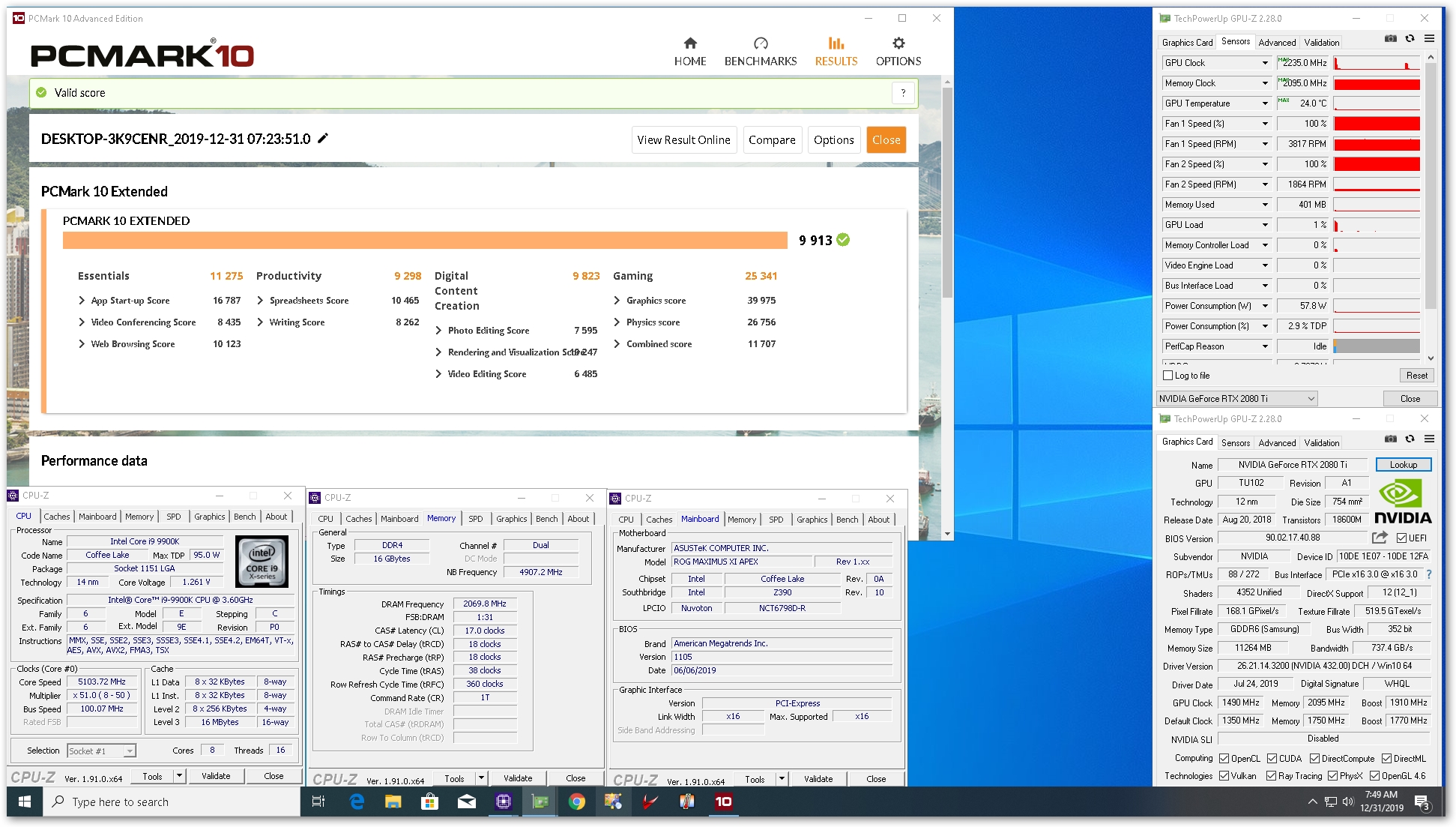Image resolution: width=1456 pixels, height=827 pixels.
Task: Open PCMark 10 OPTIONS gear
Action: 898,52
